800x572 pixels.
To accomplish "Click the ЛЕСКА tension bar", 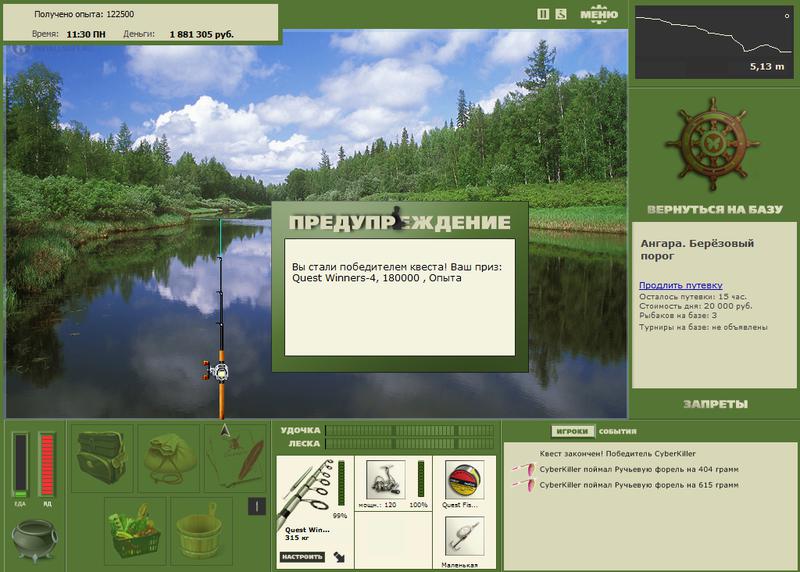I will click(410, 443).
